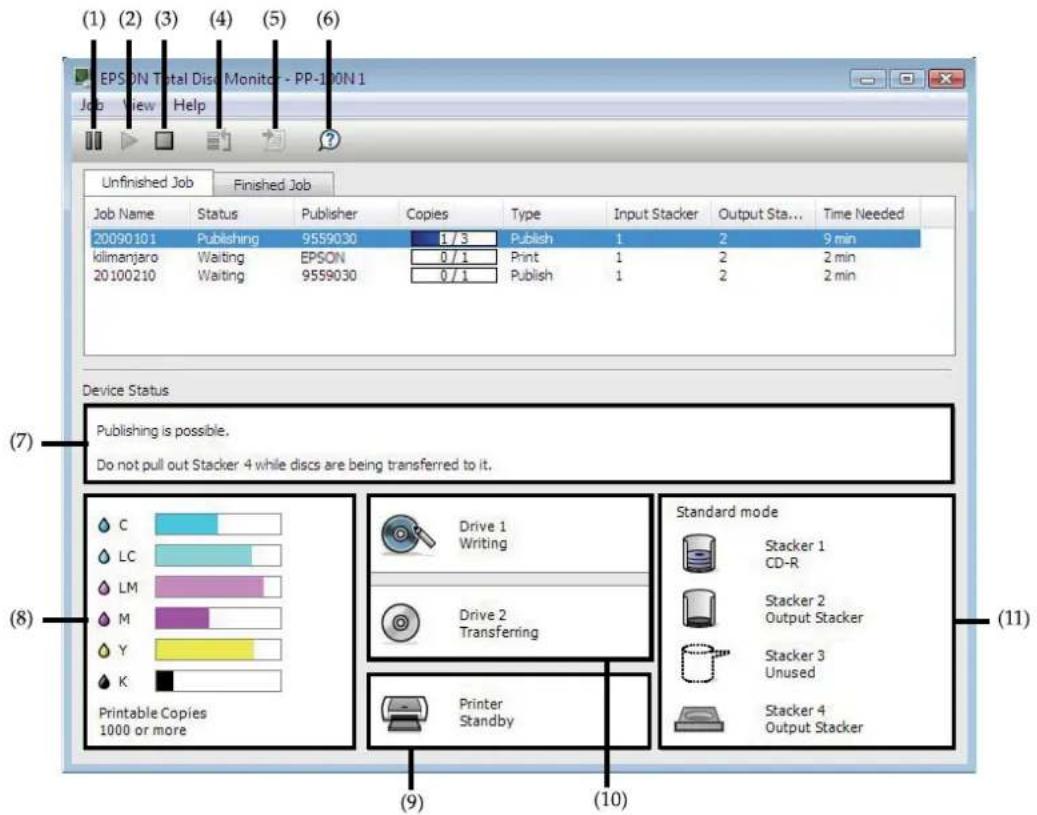Click the 9 min time needed cell
Viewport: 1037px width, 815px height.
point(839,239)
